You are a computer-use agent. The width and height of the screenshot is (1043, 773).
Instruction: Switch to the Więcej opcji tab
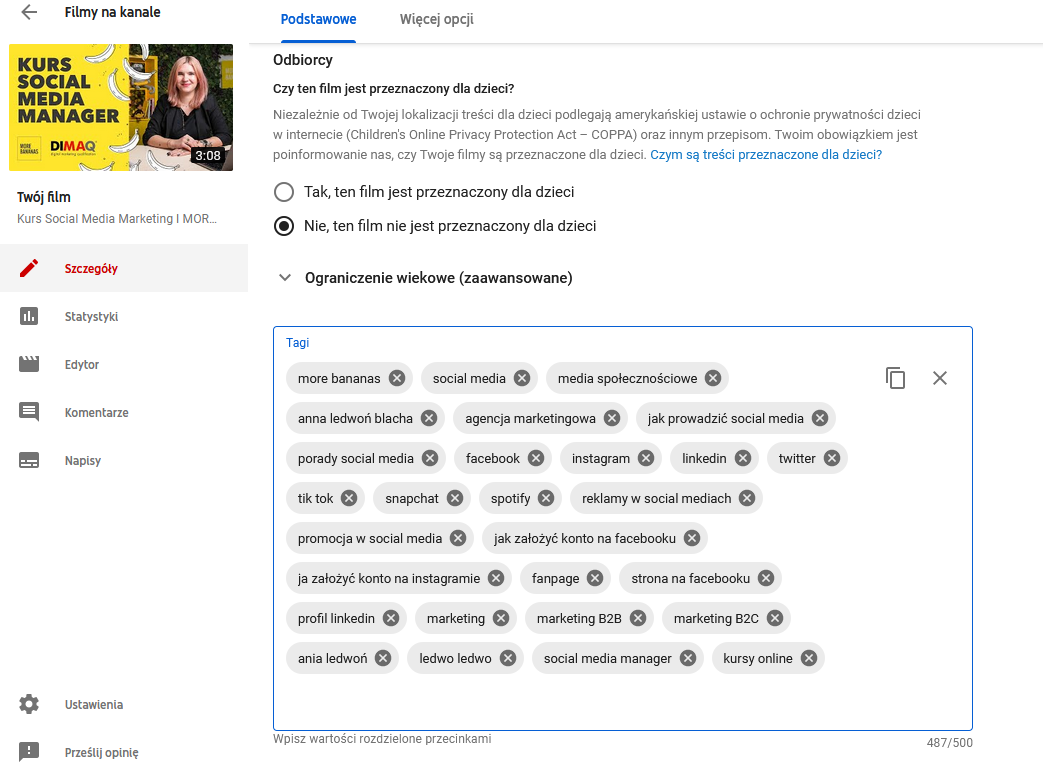(436, 20)
